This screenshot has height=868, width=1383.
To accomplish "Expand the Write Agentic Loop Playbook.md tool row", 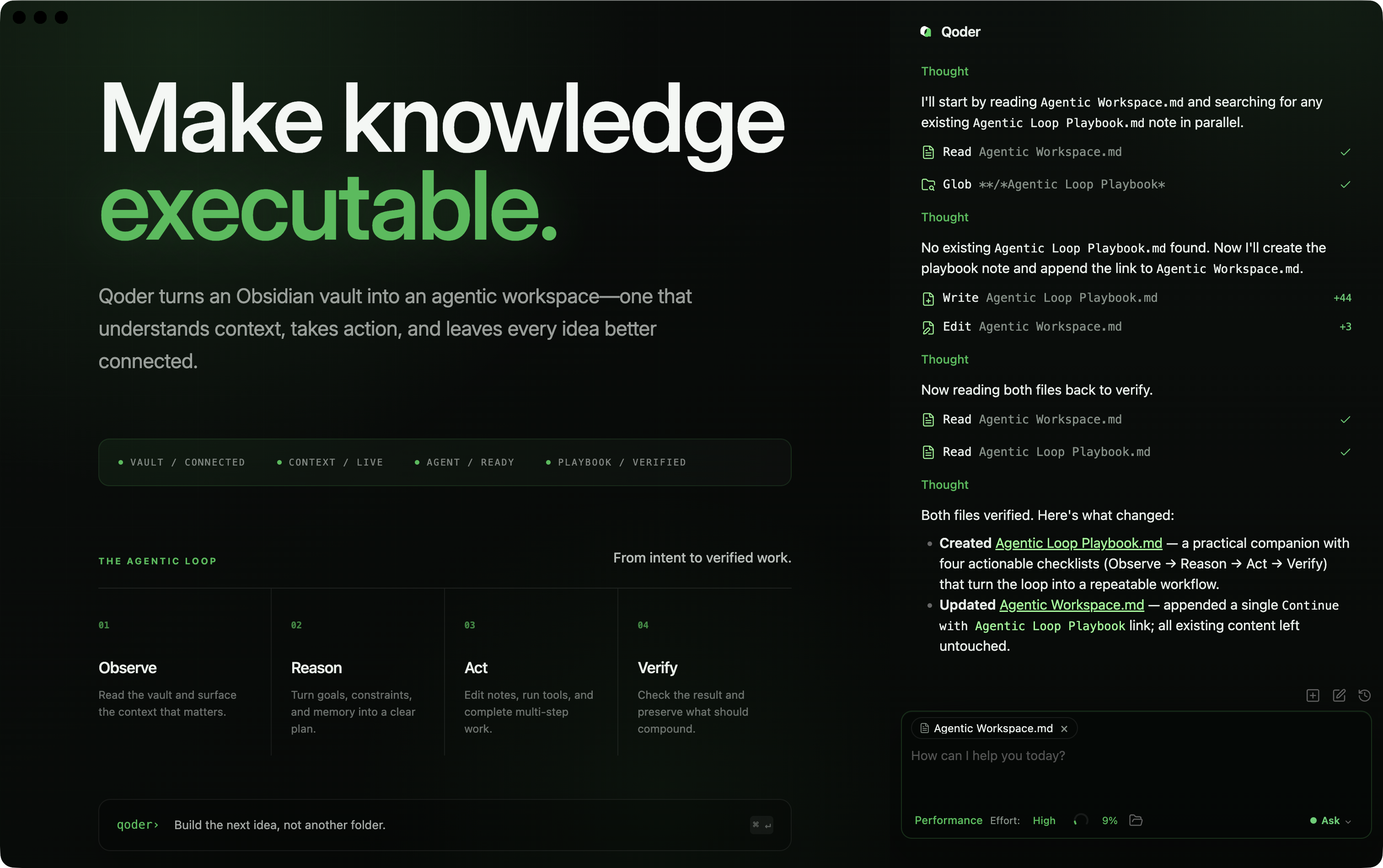I will tap(1136, 298).
